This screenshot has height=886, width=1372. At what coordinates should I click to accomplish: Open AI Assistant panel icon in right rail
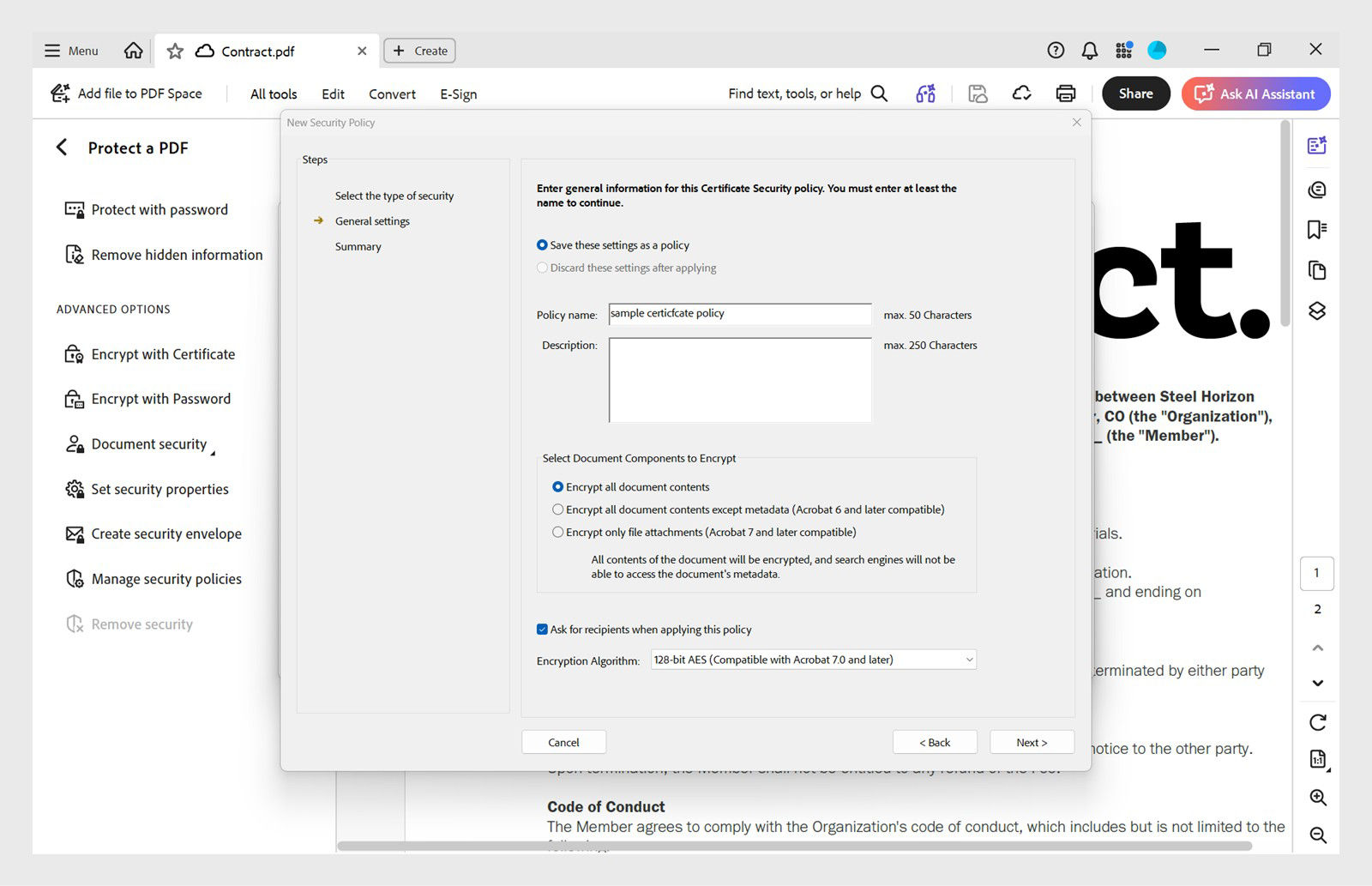tap(1317, 146)
